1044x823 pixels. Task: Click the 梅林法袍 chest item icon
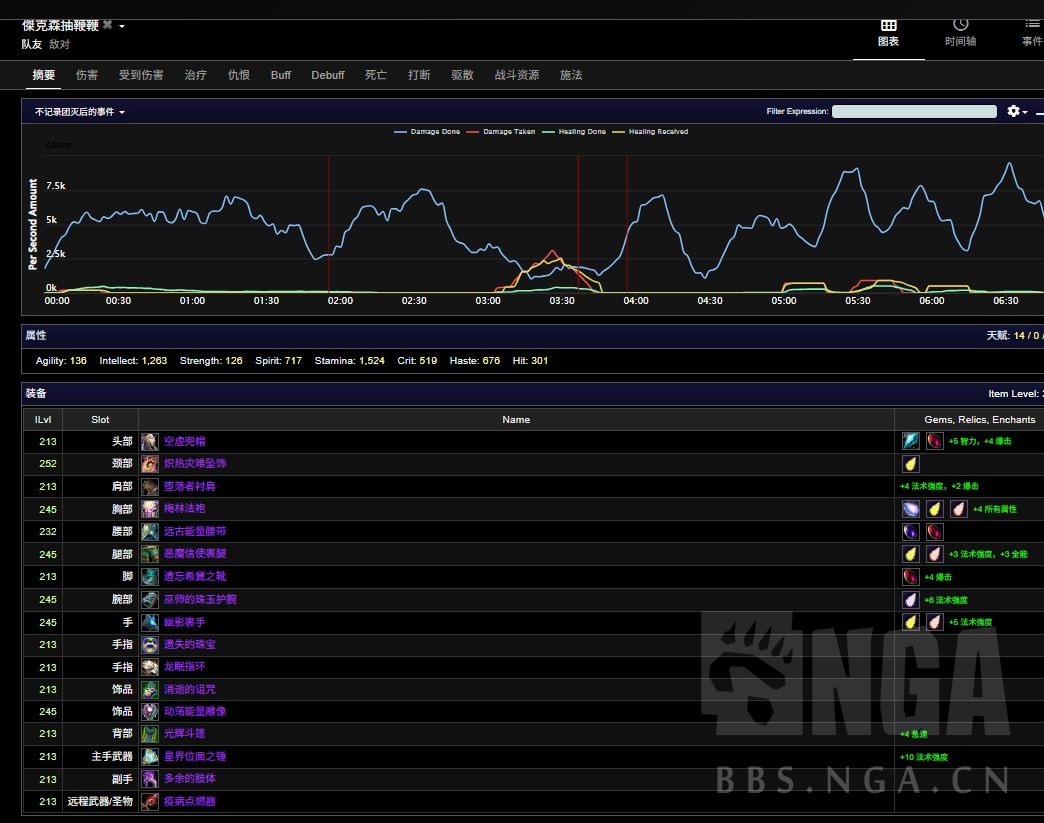coord(149,509)
